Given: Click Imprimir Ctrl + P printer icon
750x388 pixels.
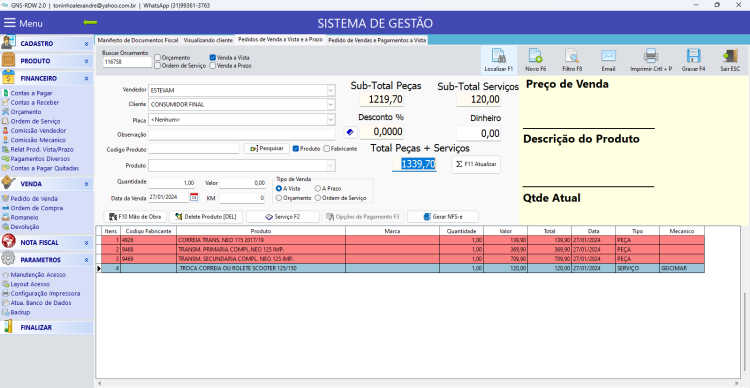Looking at the screenshot, I should [651, 56].
